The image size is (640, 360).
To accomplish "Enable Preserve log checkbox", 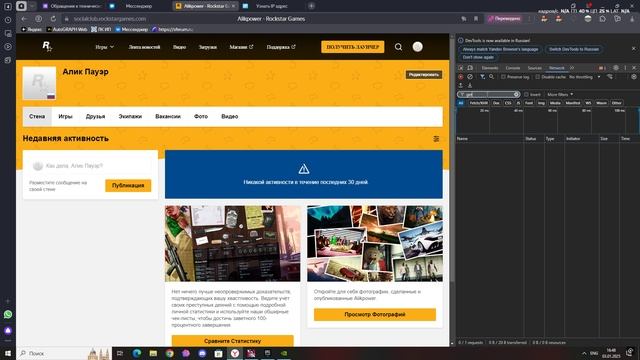I will [x=504, y=77].
